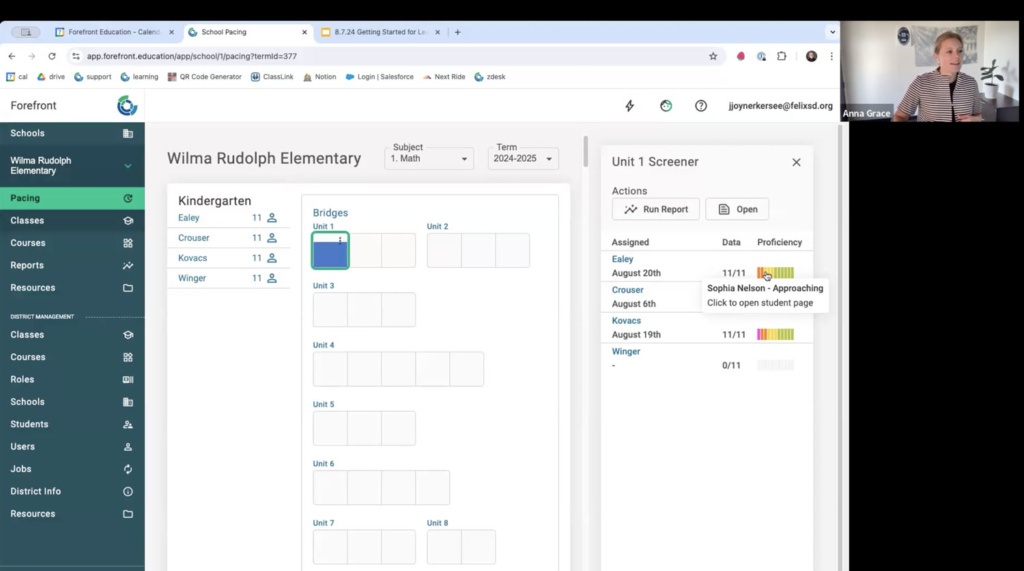This screenshot has height=571, width=1024.
Task: Click the Kindergarten Ealey class name
Action: pos(189,218)
